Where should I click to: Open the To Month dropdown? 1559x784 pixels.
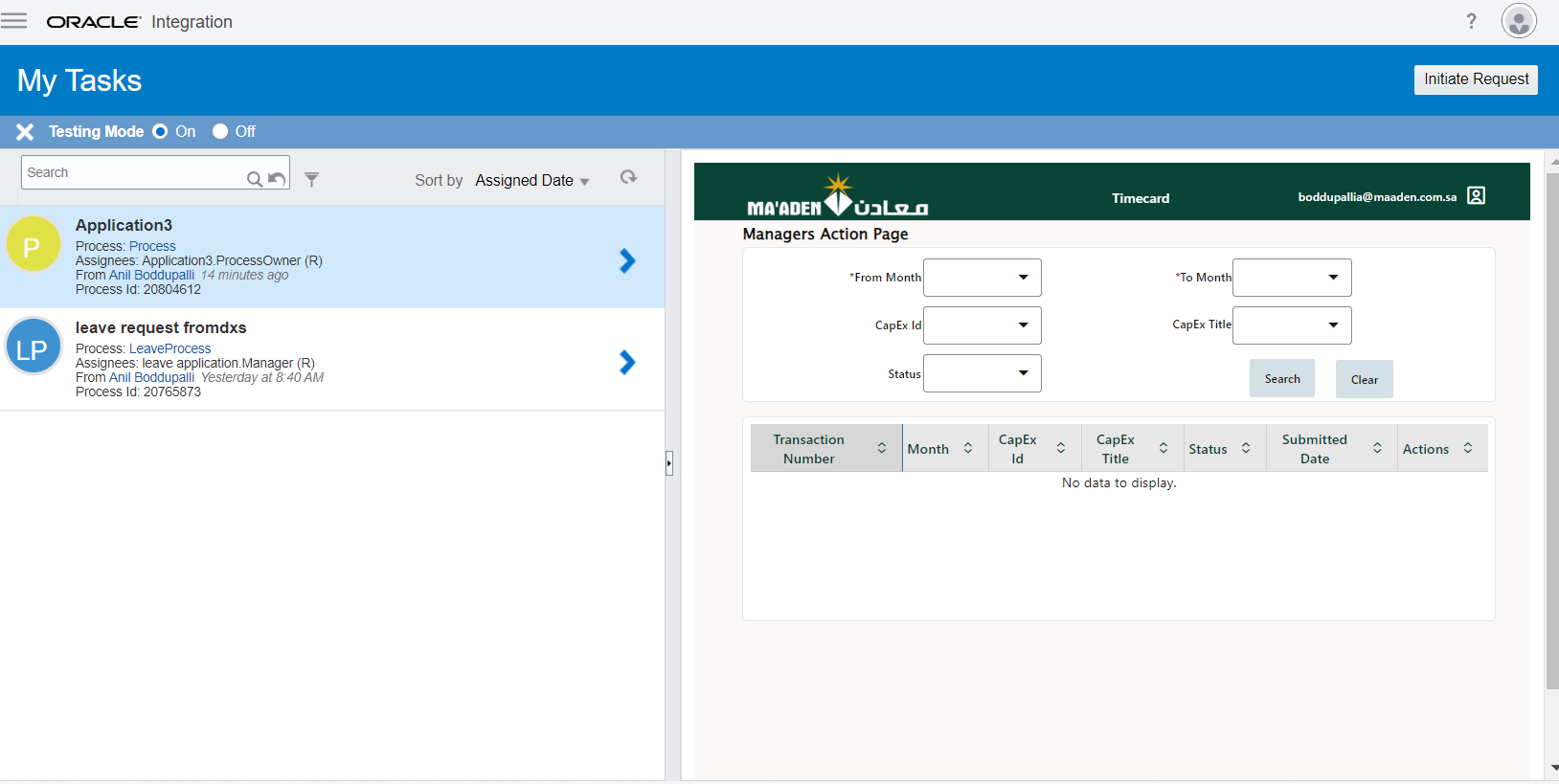tap(1292, 278)
